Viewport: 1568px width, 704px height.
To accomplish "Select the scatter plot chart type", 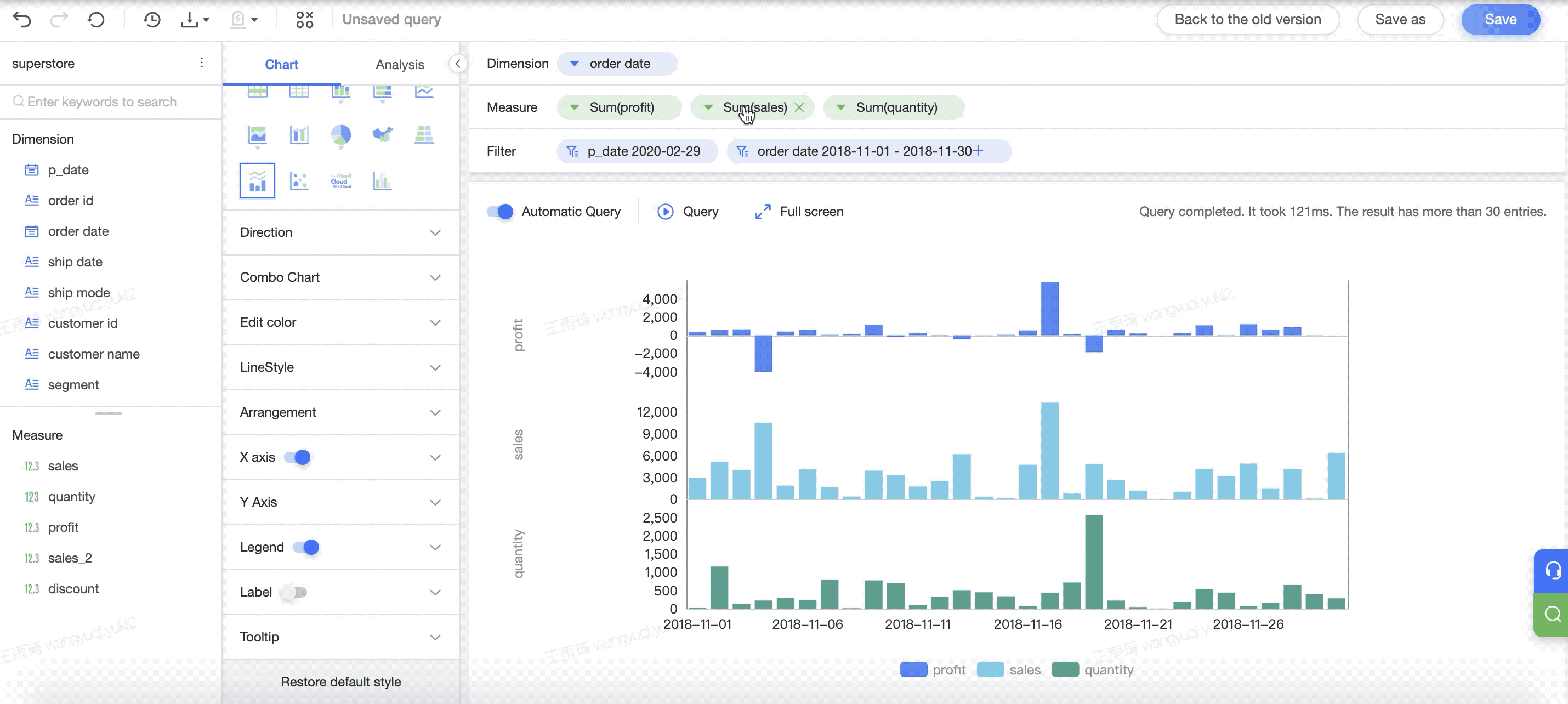I will tap(299, 181).
